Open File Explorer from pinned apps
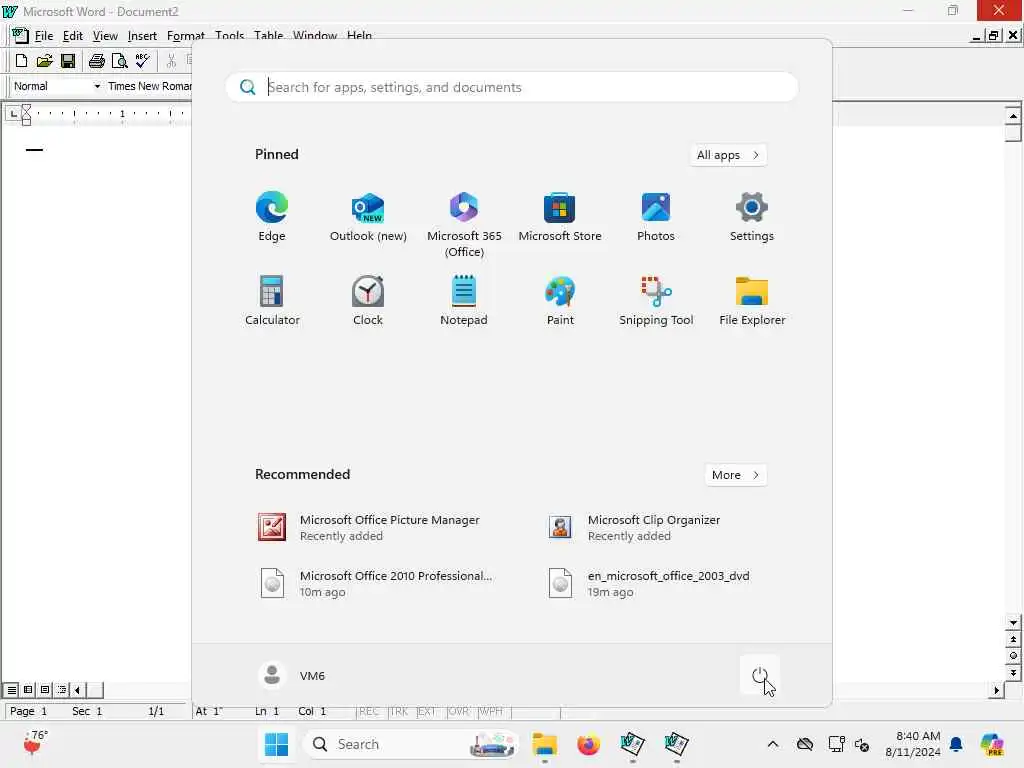Image resolution: width=1024 pixels, height=768 pixels. [752, 300]
